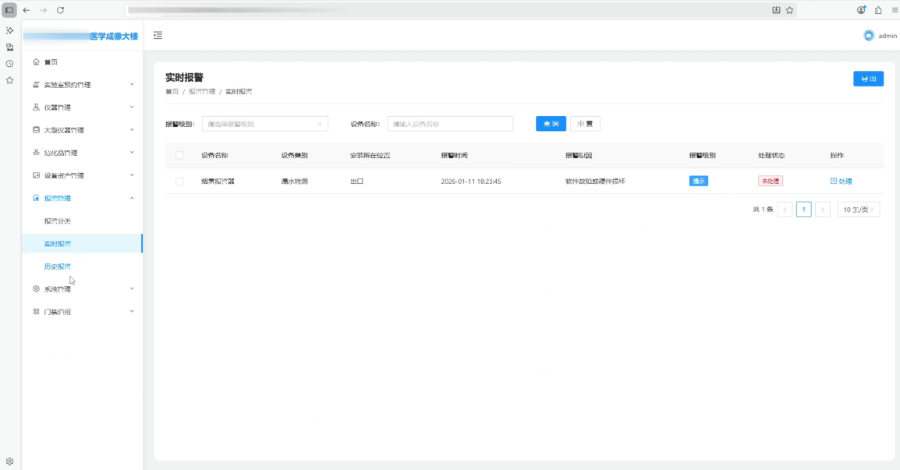This screenshot has width=900, height=470.
Task: Click the 首页 breadcrumb link
Action: 172,92
